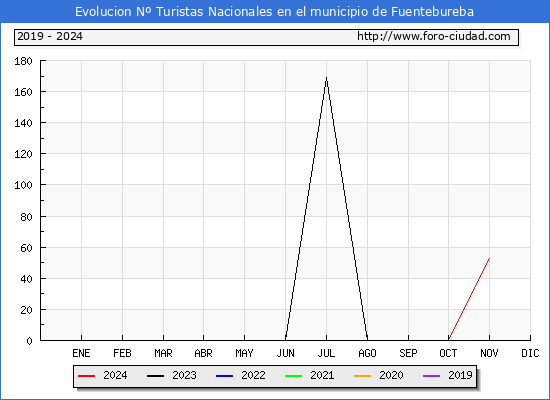Screen dimensions: 550x400
Task: Click the SEP month axis label
Action: [x=408, y=353]
